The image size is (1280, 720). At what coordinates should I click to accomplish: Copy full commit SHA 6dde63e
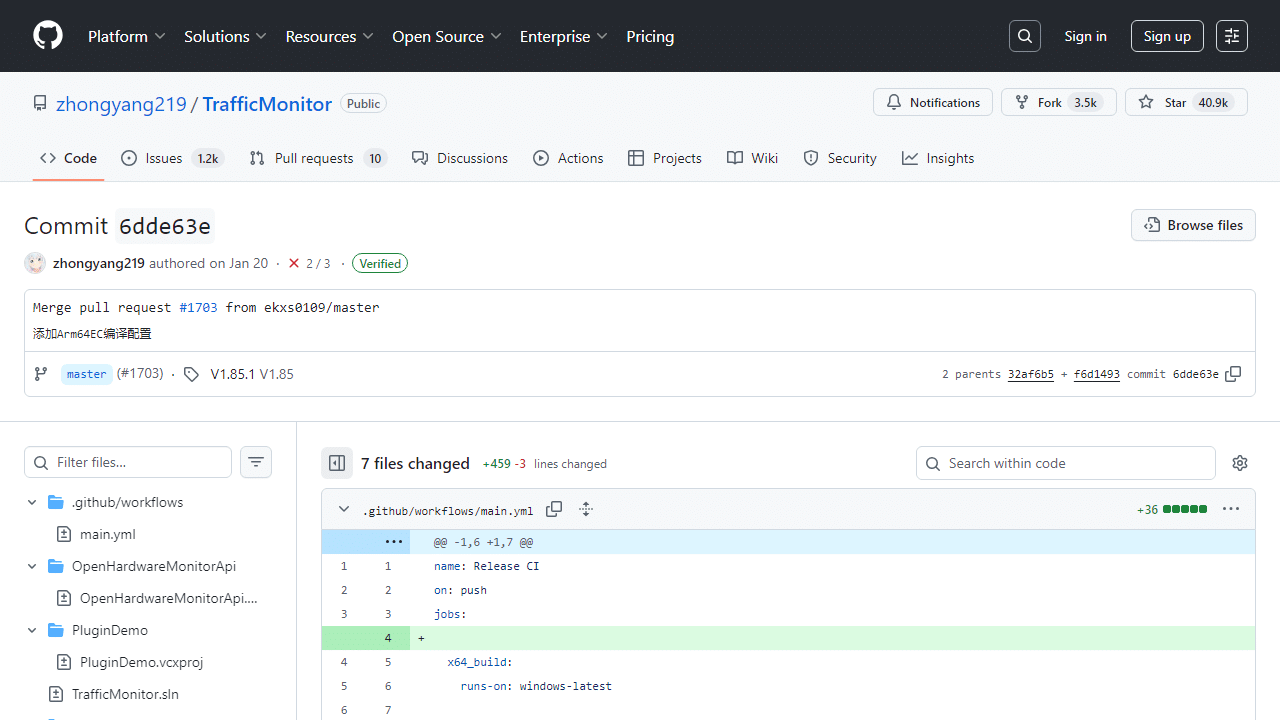pyautogui.click(x=1233, y=374)
